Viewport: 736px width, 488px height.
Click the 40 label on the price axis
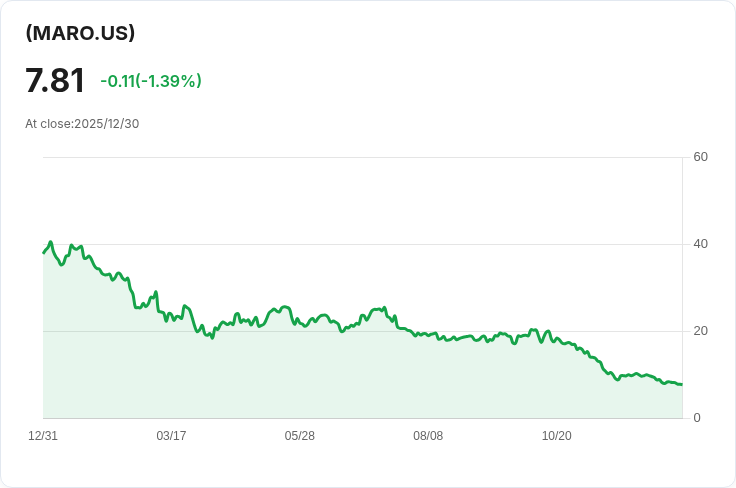700,244
